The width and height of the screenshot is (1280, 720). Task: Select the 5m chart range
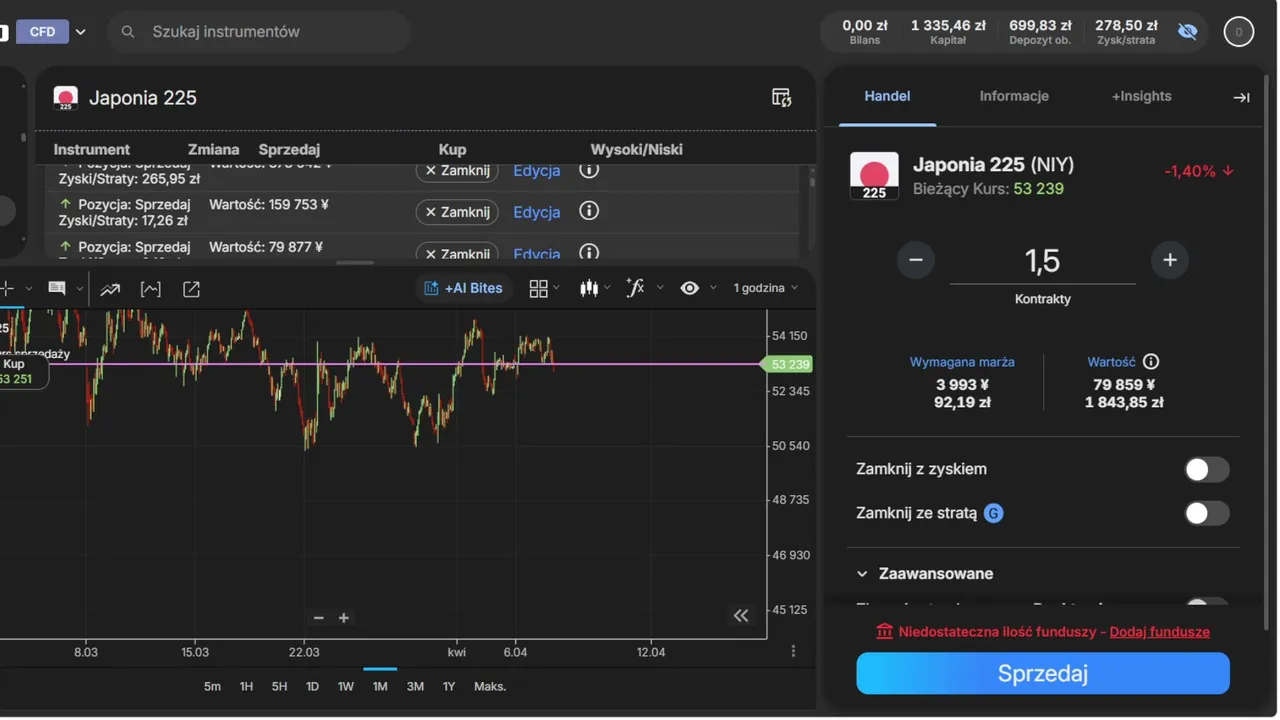pyautogui.click(x=212, y=686)
